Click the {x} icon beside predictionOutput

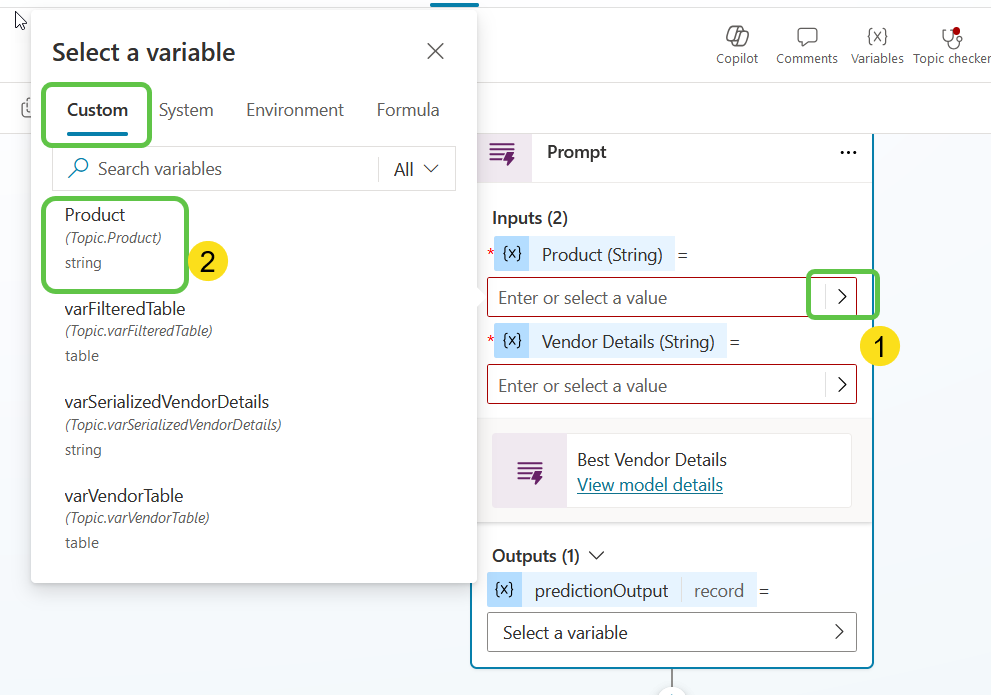point(505,590)
